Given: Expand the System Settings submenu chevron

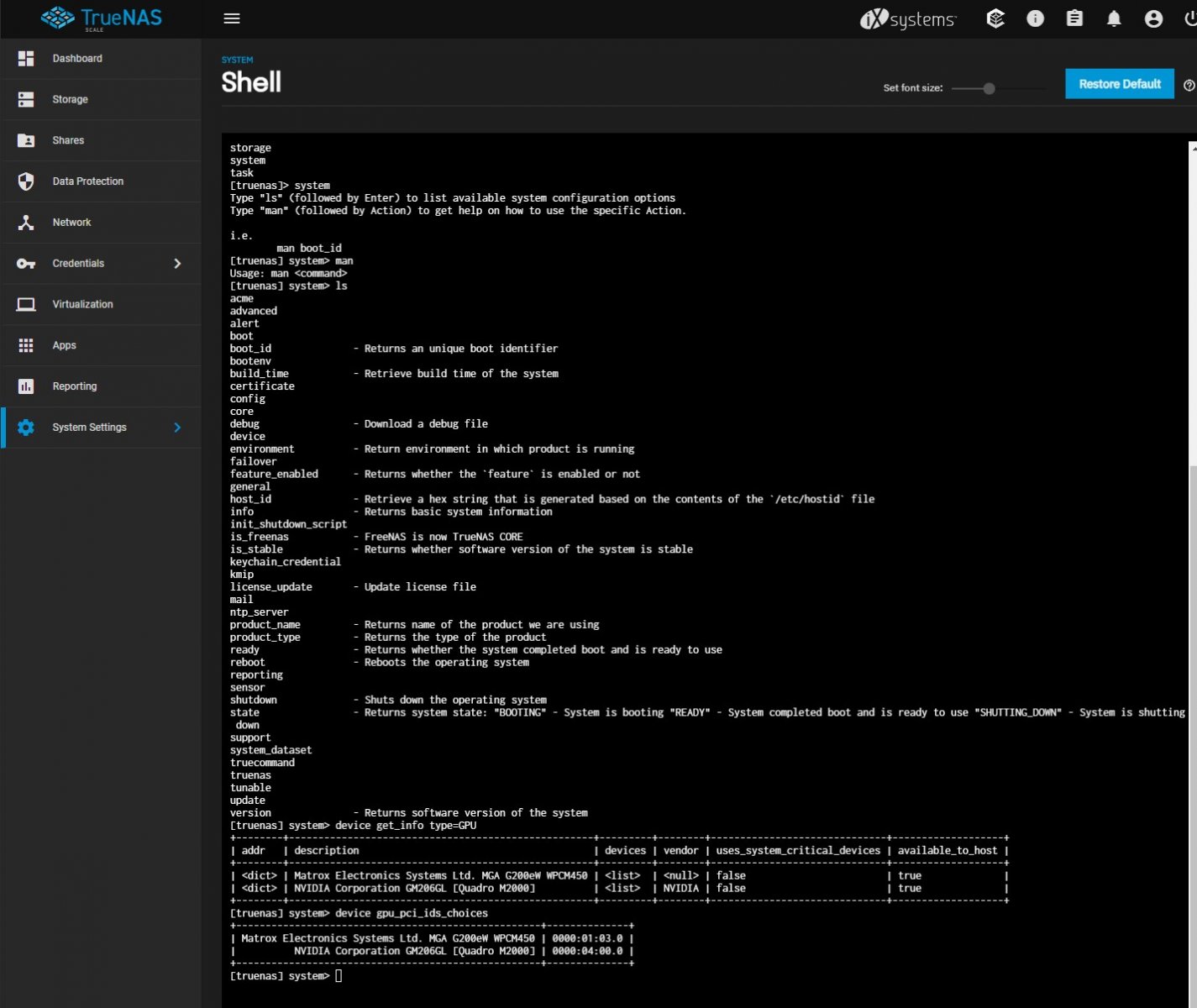Looking at the screenshot, I should (x=177, y=428).
